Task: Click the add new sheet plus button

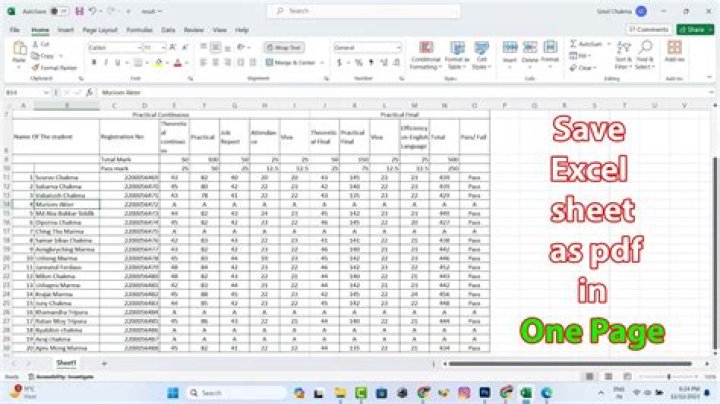Action: [x=104, y=363]
